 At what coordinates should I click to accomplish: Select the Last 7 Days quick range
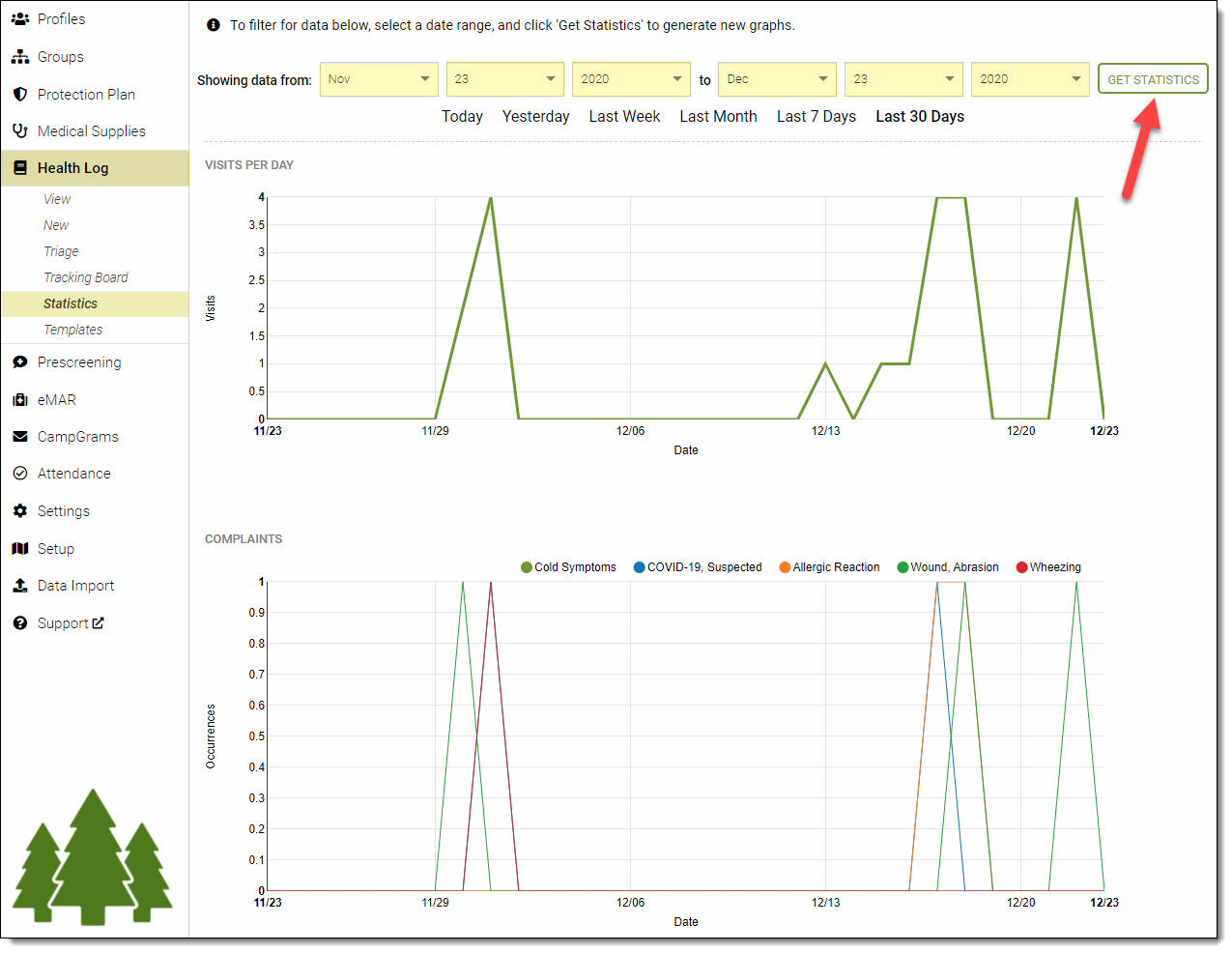(816, 116)
